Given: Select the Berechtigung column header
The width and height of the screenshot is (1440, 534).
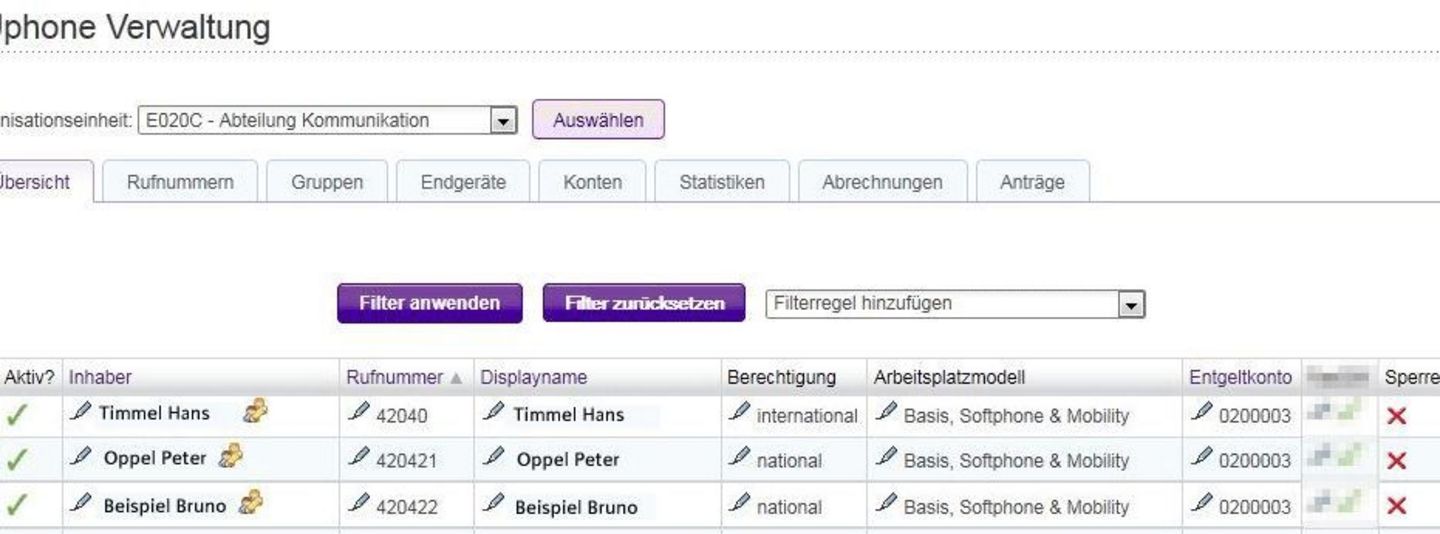Looking at the screenshot, I should [x=781, y=378].
